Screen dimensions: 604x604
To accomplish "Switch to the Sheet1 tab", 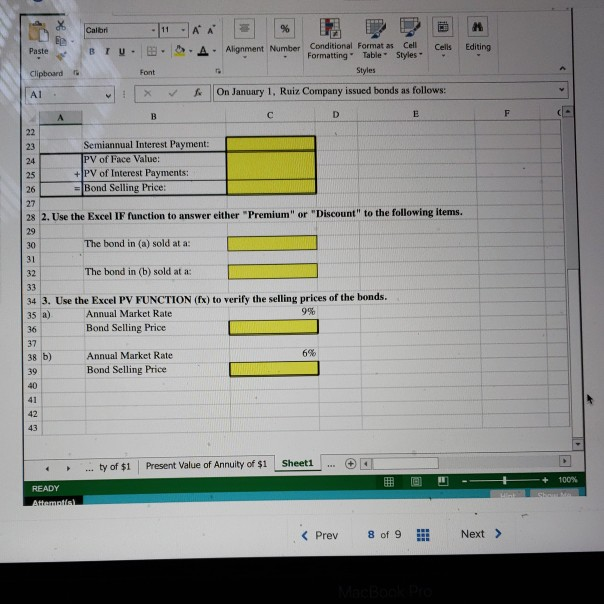I will [x=297, y=463].
